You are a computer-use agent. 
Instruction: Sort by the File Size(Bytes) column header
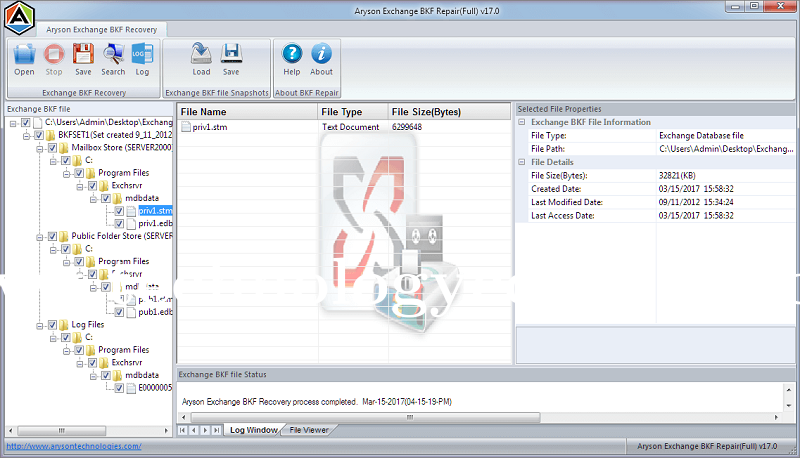coord(449,112)
